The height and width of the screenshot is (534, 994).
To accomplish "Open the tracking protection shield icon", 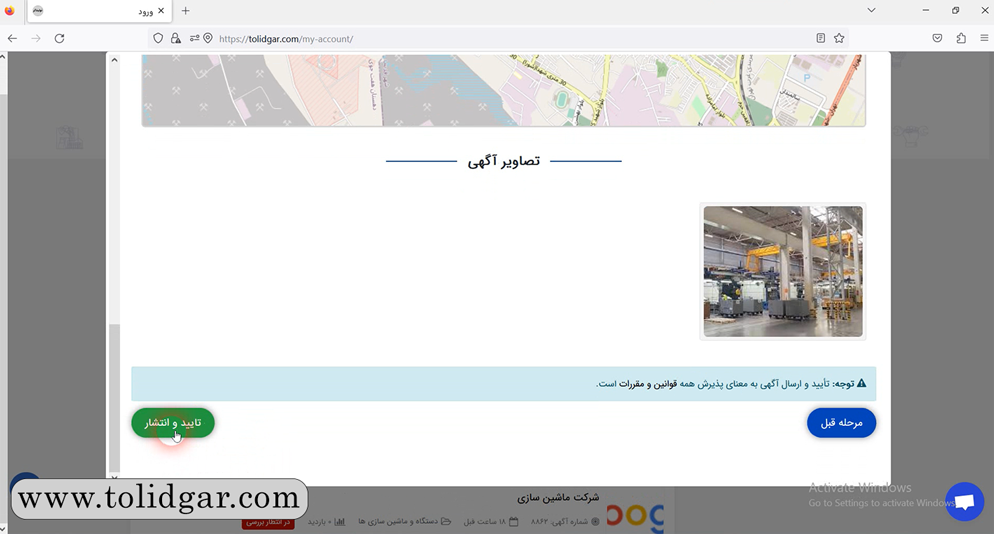I will pyautogui.click(x=158, y=39).
